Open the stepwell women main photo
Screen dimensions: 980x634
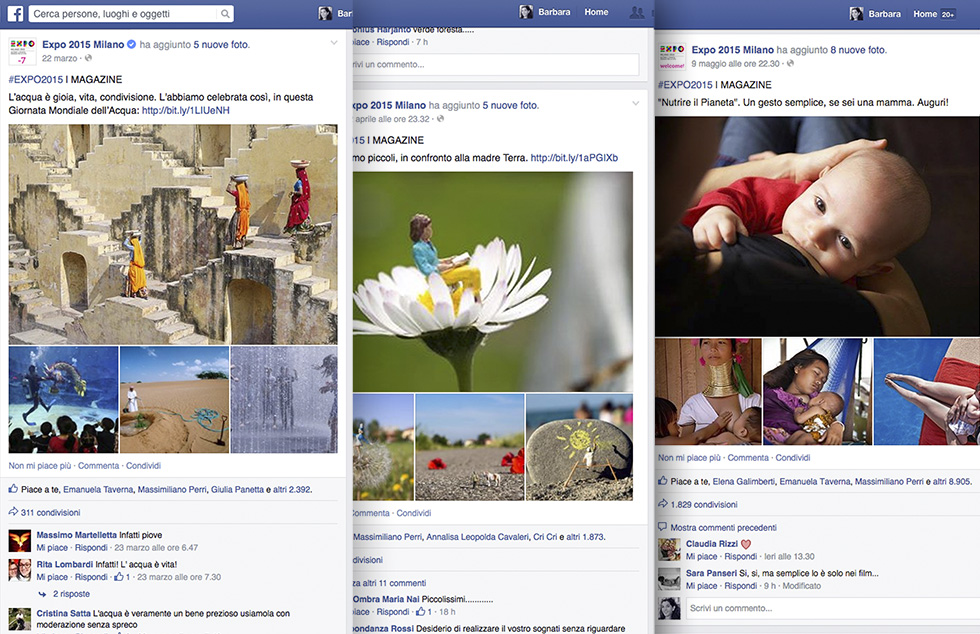173,234
